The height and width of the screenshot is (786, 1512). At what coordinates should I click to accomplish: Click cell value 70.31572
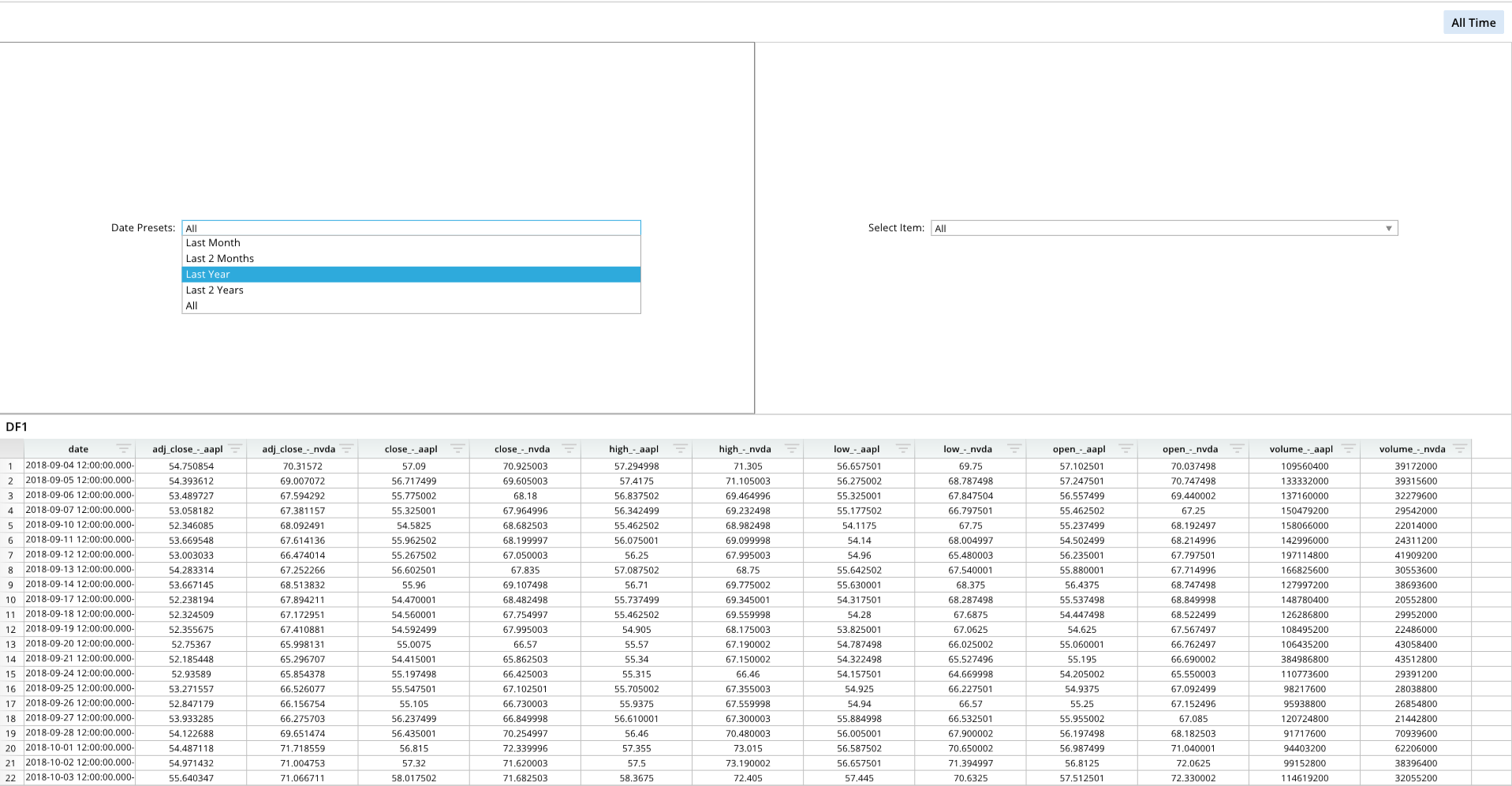coord(302,466)
